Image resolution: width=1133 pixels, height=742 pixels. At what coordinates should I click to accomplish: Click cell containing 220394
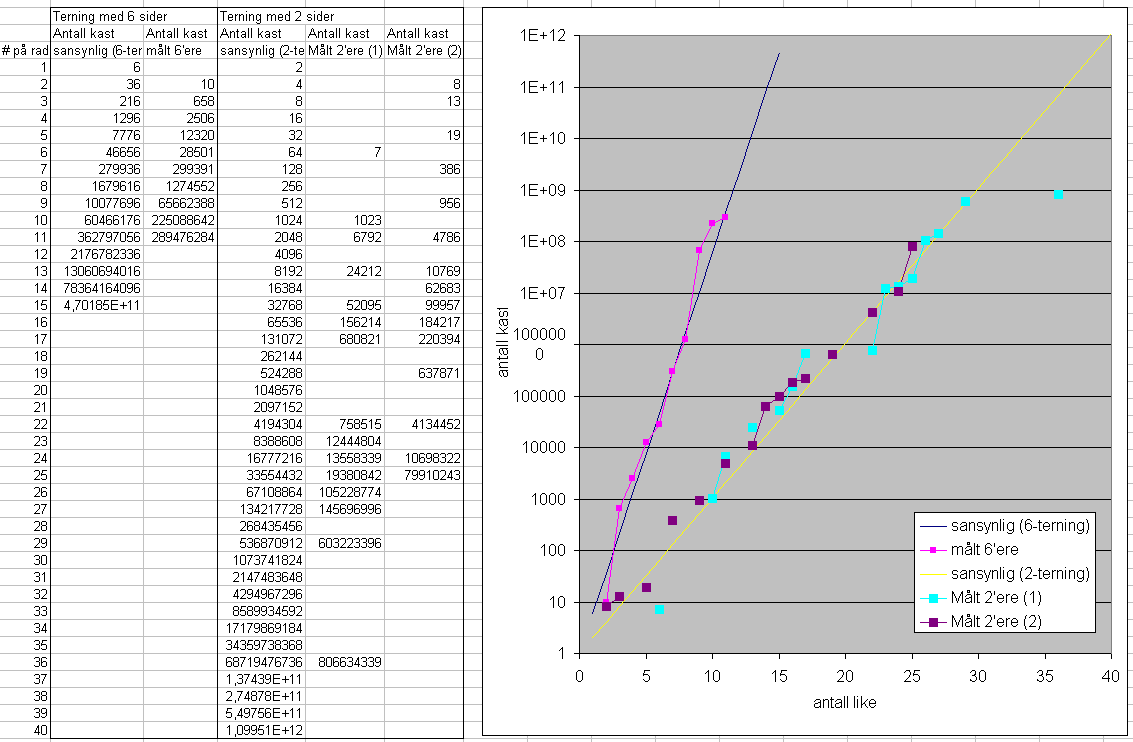pos(423,339)
